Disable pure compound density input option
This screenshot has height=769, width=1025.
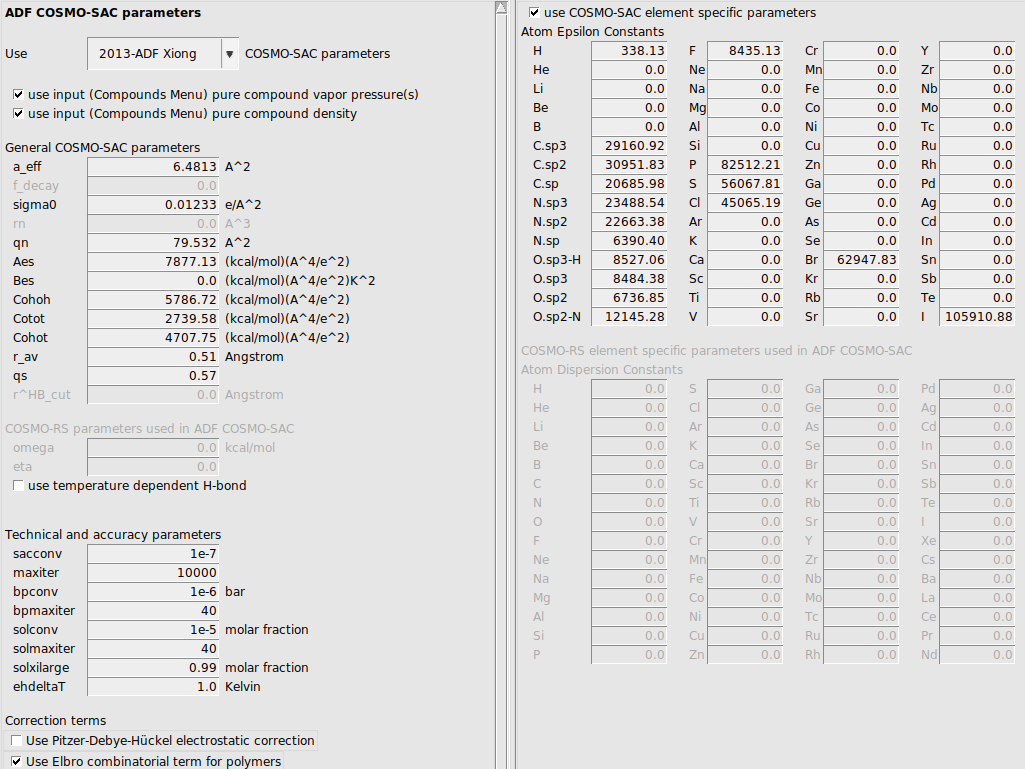click(17, 114)
